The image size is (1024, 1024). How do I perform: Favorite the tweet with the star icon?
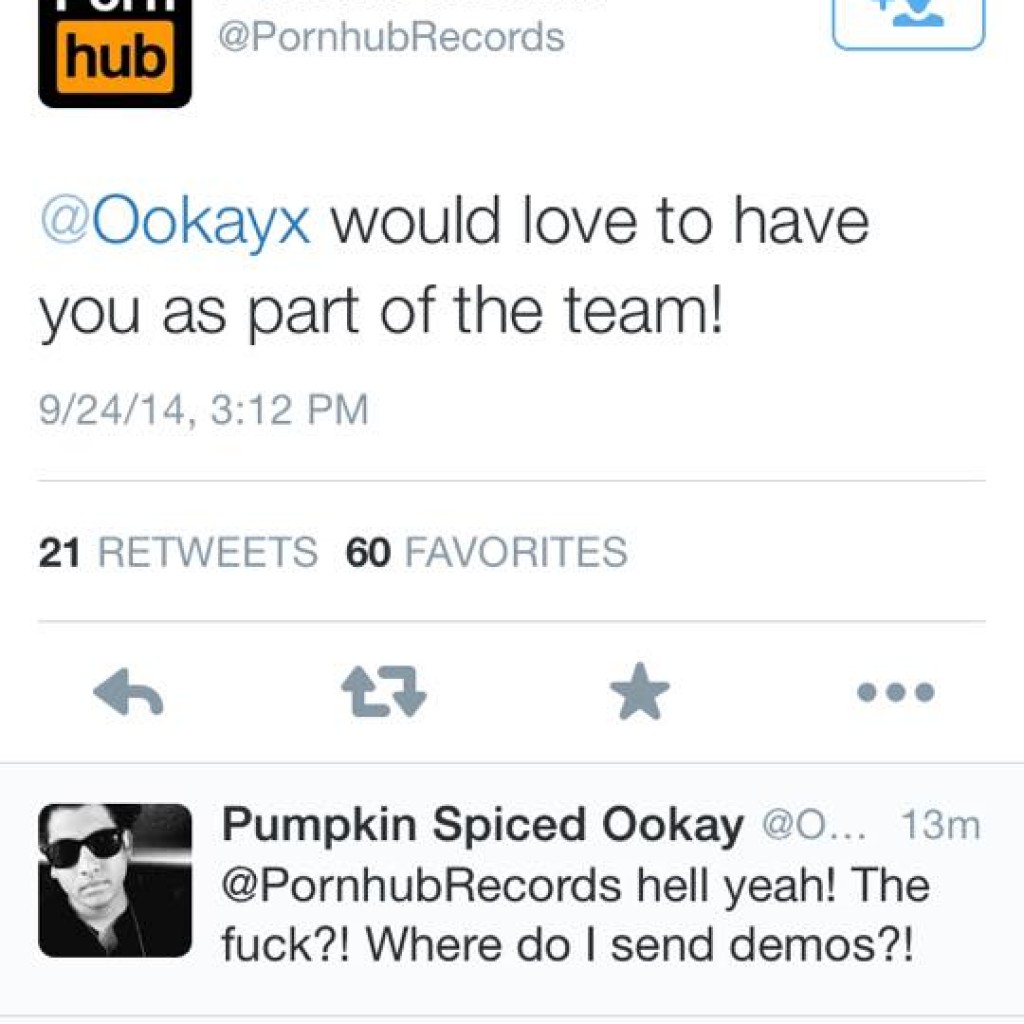pyautogui.click(x=640, y=692)
